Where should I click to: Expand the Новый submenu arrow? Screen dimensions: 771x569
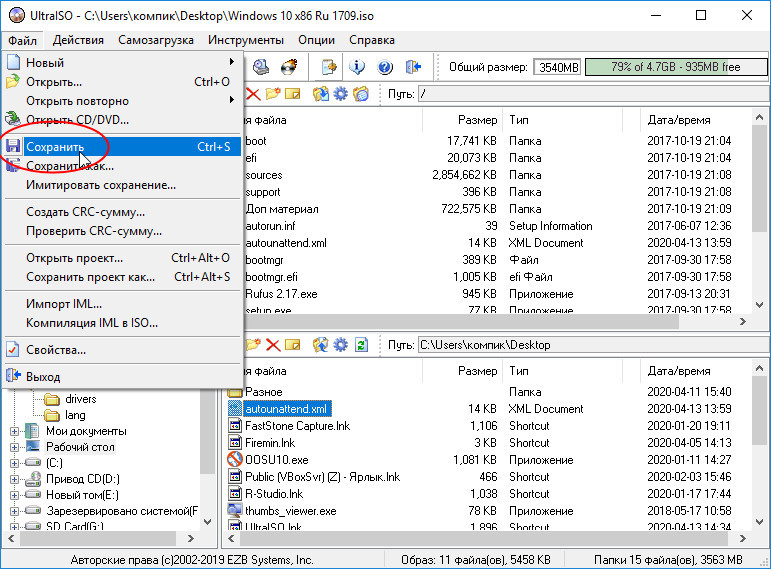coord(231,62)
